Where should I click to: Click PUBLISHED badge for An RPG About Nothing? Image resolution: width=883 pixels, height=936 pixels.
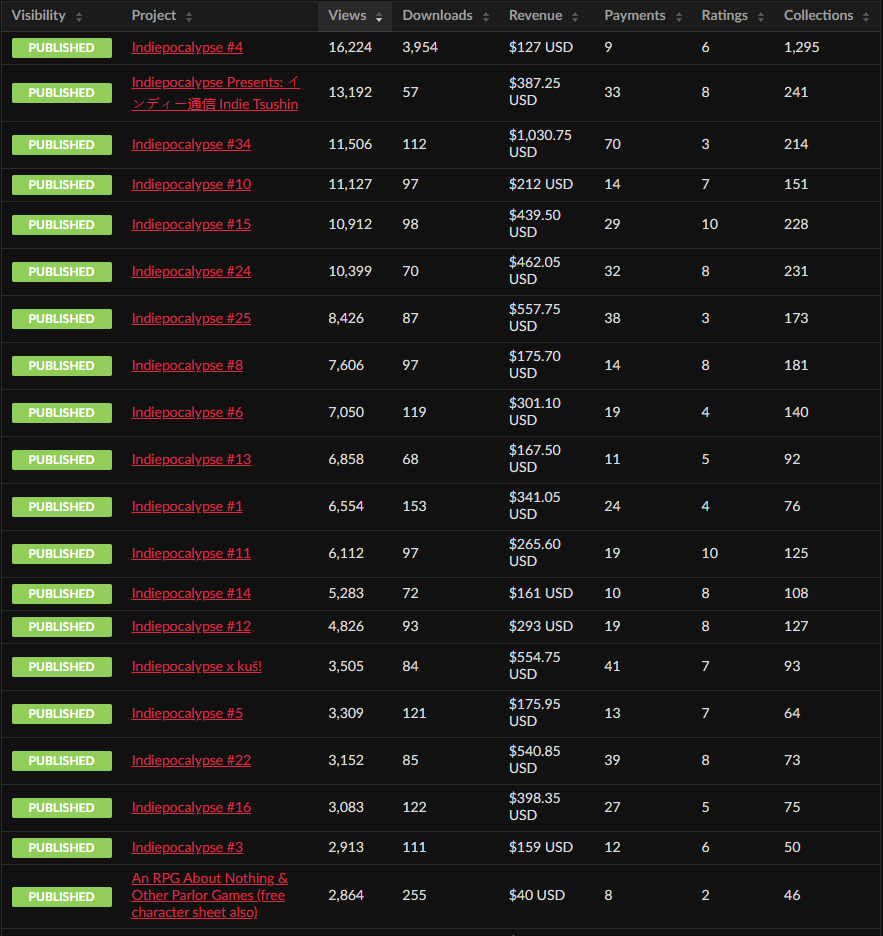pos(61,897)
